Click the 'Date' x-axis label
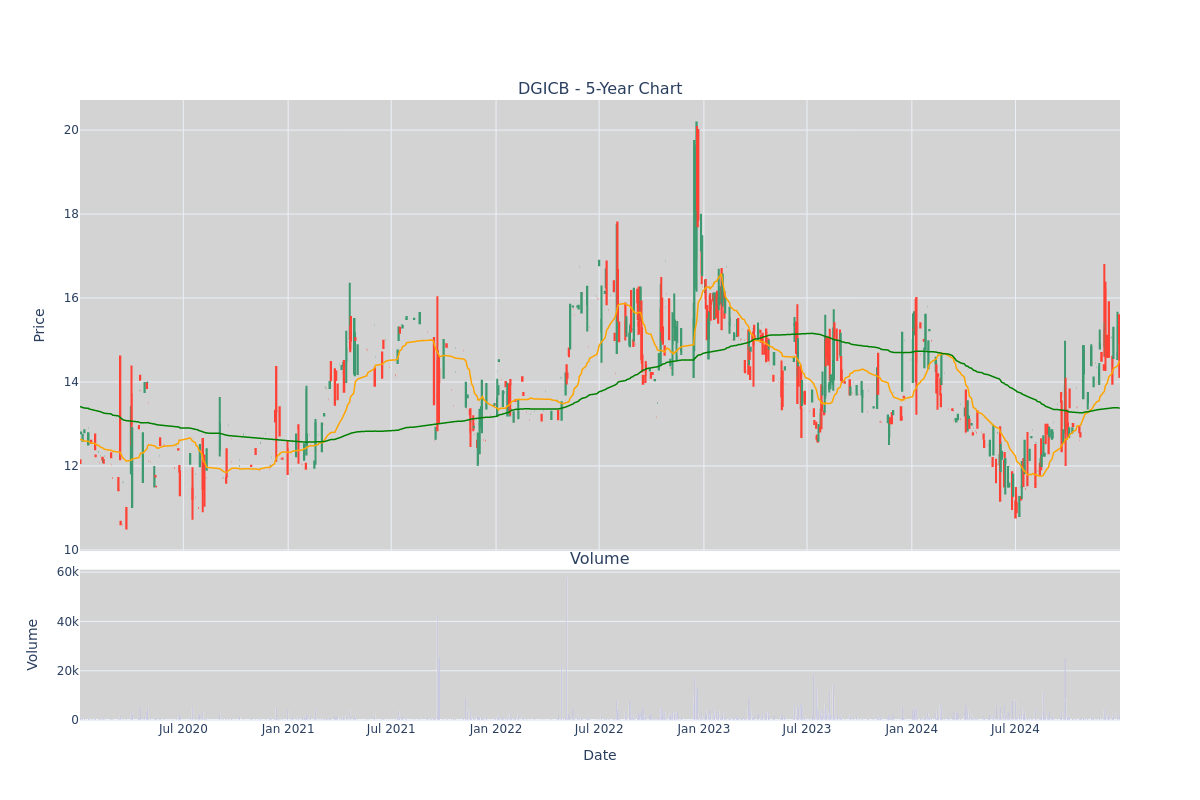The image size is (1200, 800). [600, 756]
